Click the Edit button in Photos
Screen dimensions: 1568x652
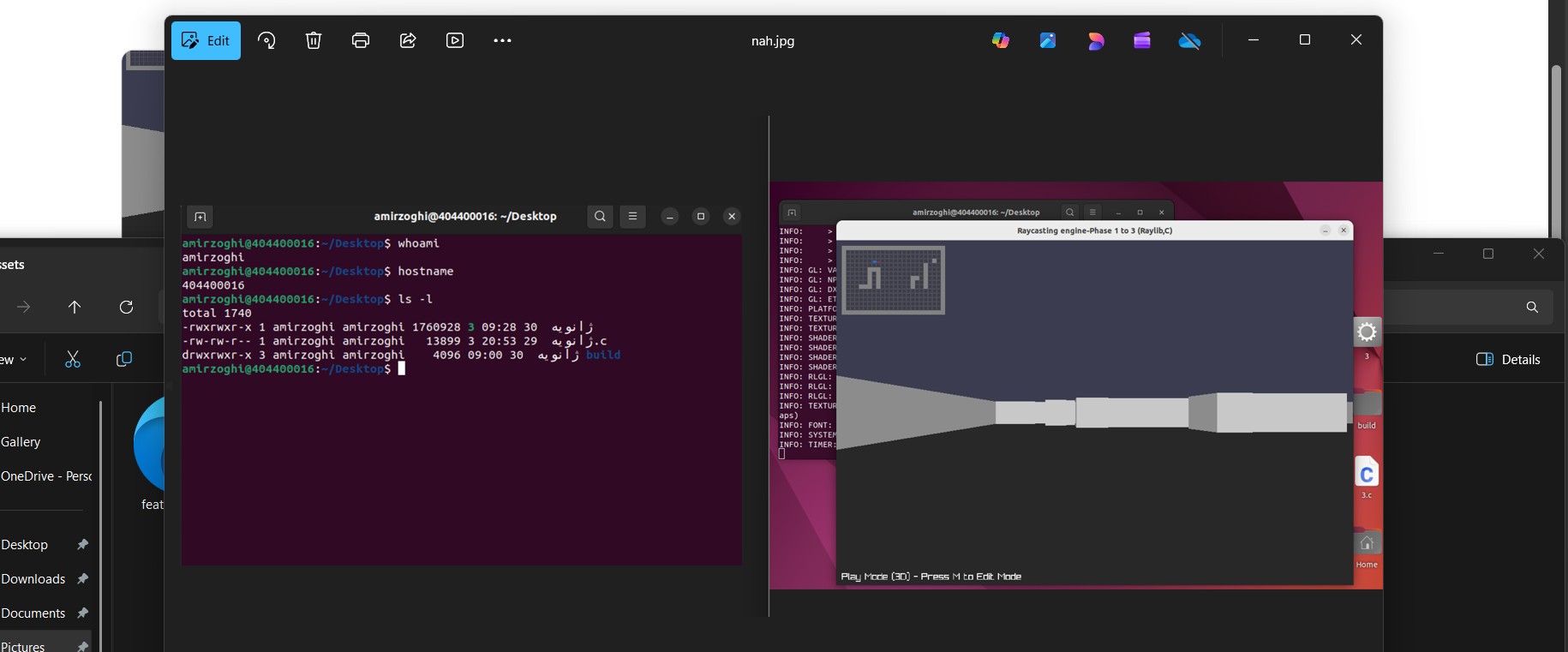pos(206,40)
